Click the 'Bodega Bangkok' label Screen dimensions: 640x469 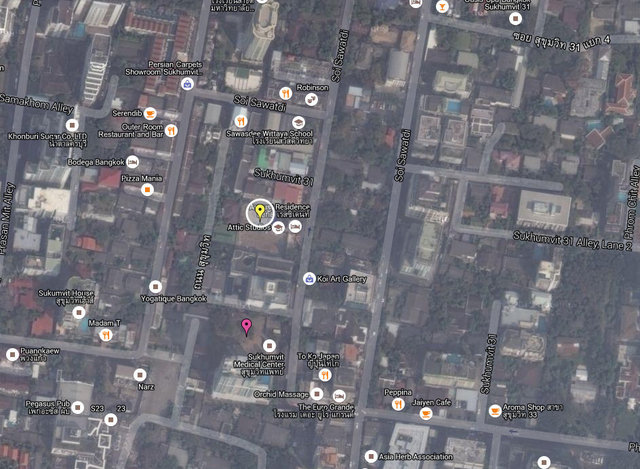96,162
